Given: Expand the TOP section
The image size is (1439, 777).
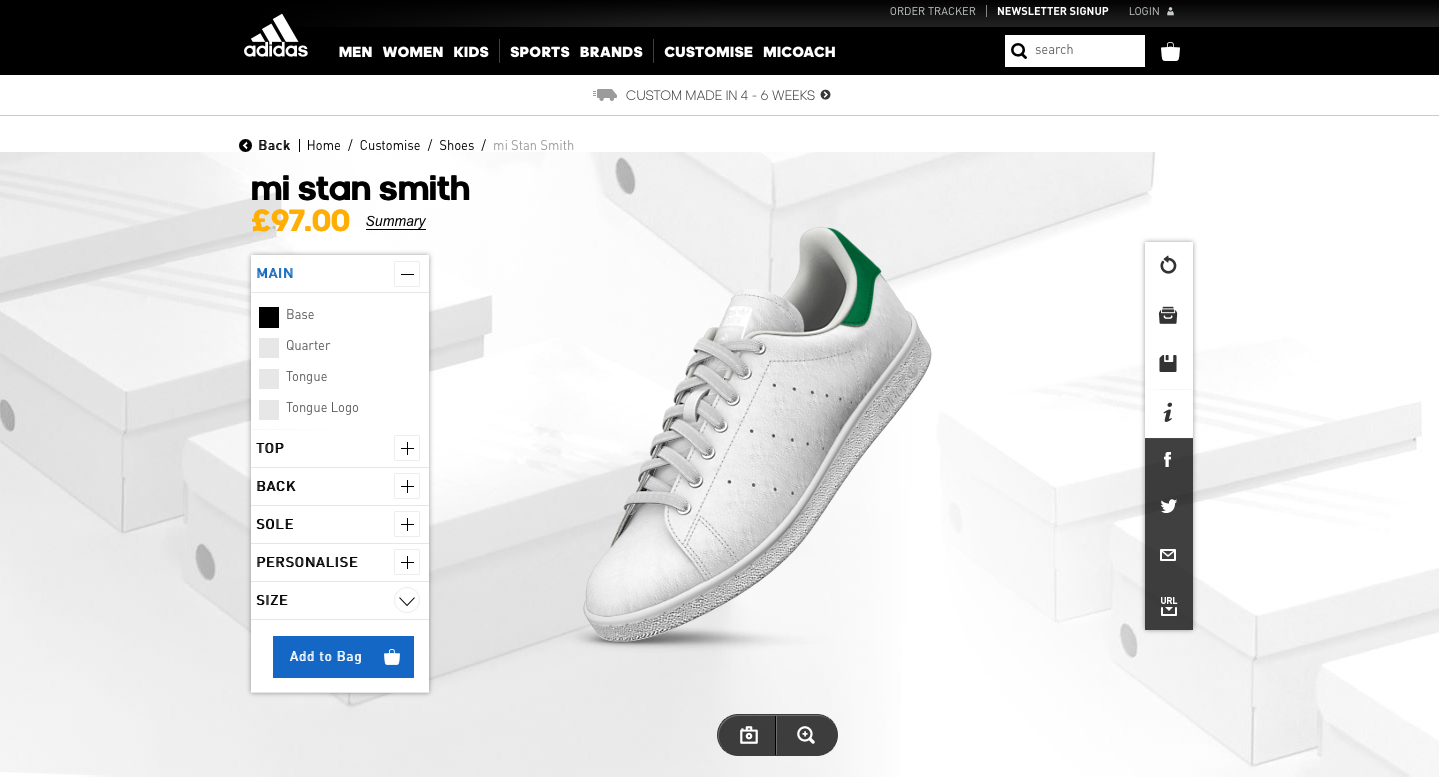Looking at the screenshot, I should [407, 448].
